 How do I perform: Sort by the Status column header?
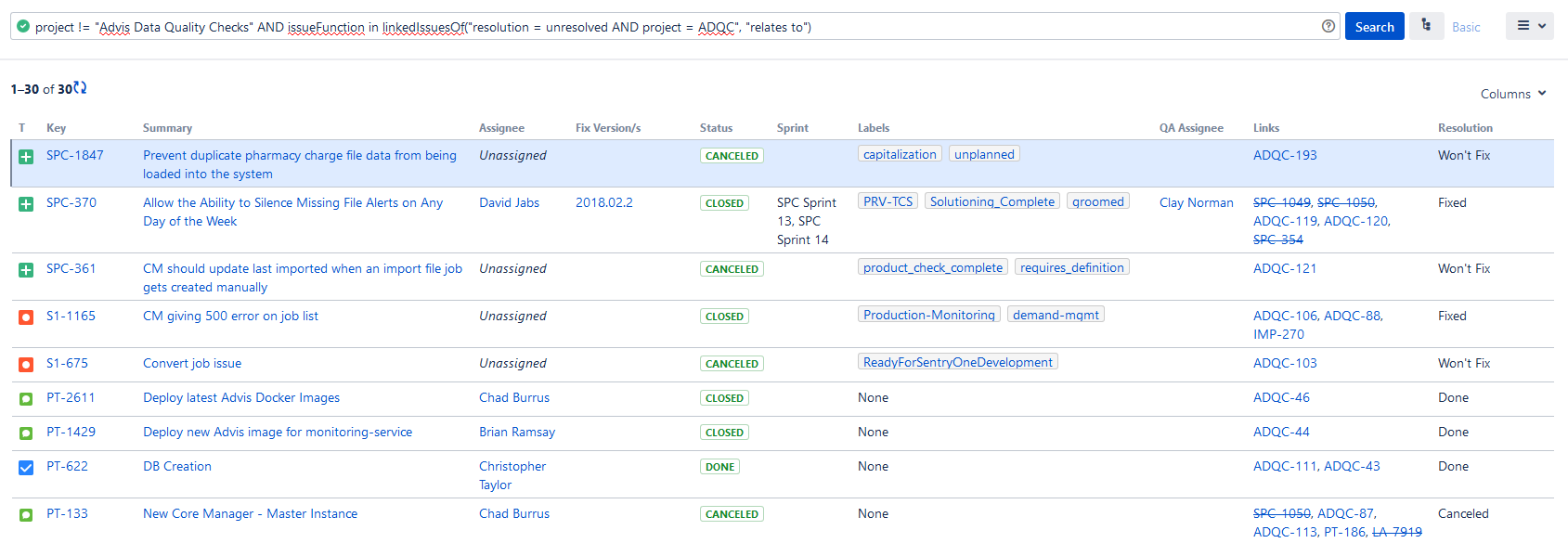click(x=716, y=128)
